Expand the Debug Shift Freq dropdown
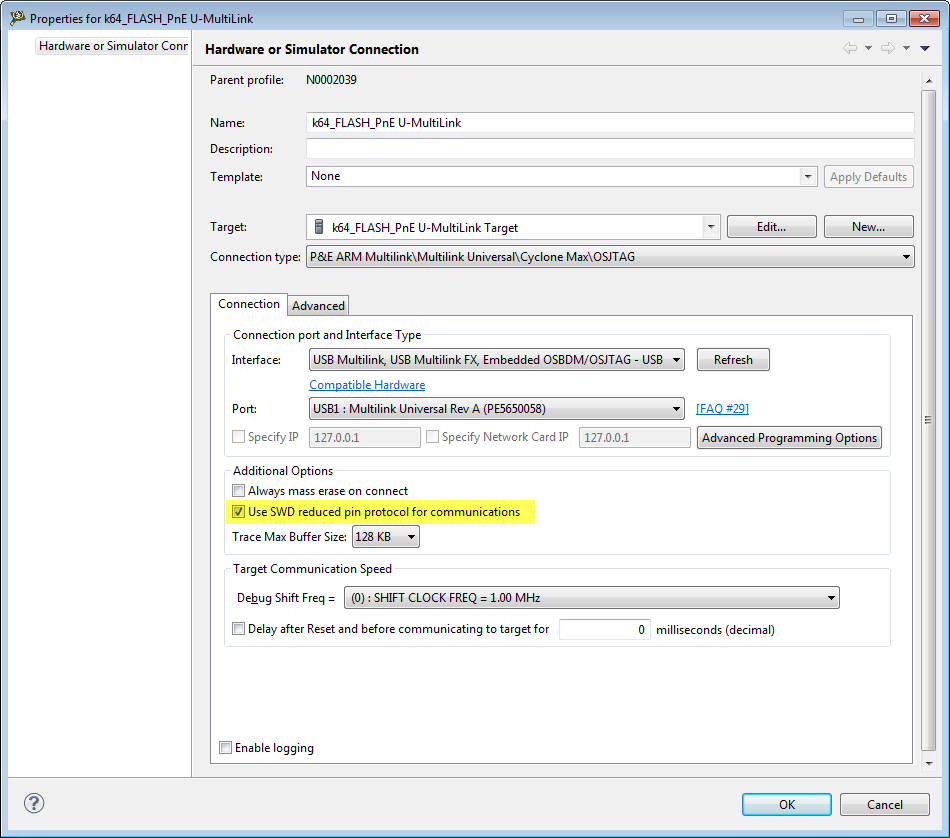 pos(831,598)
